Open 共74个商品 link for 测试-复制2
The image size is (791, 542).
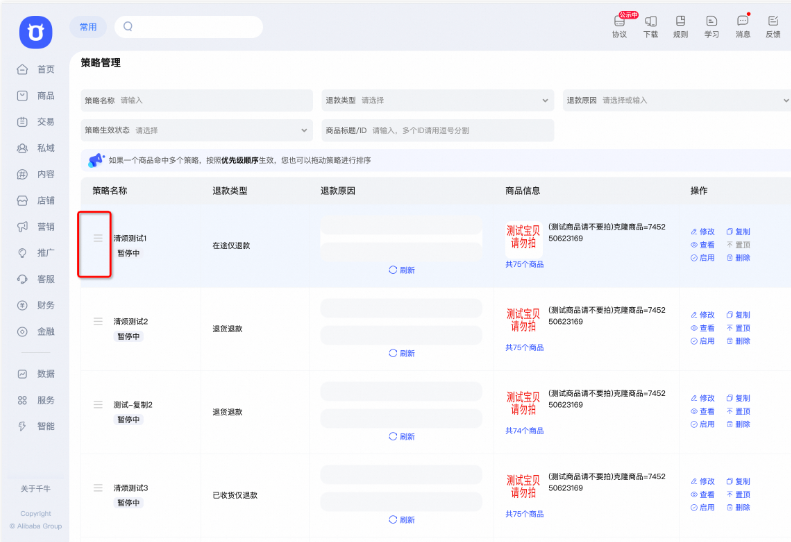[x=525, y=431]
